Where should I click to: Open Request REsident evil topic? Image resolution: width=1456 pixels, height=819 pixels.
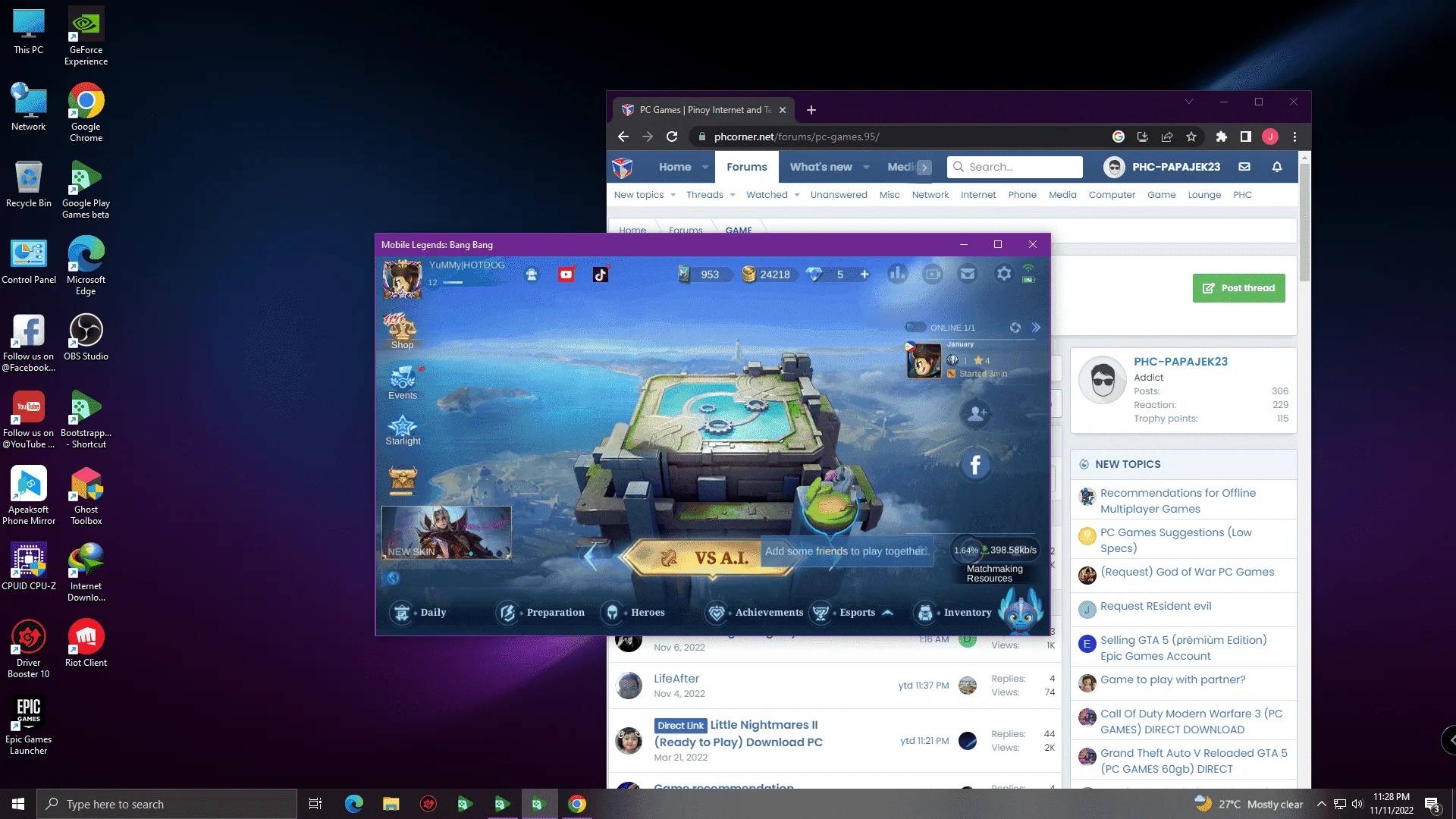[x=1156, y=606]
